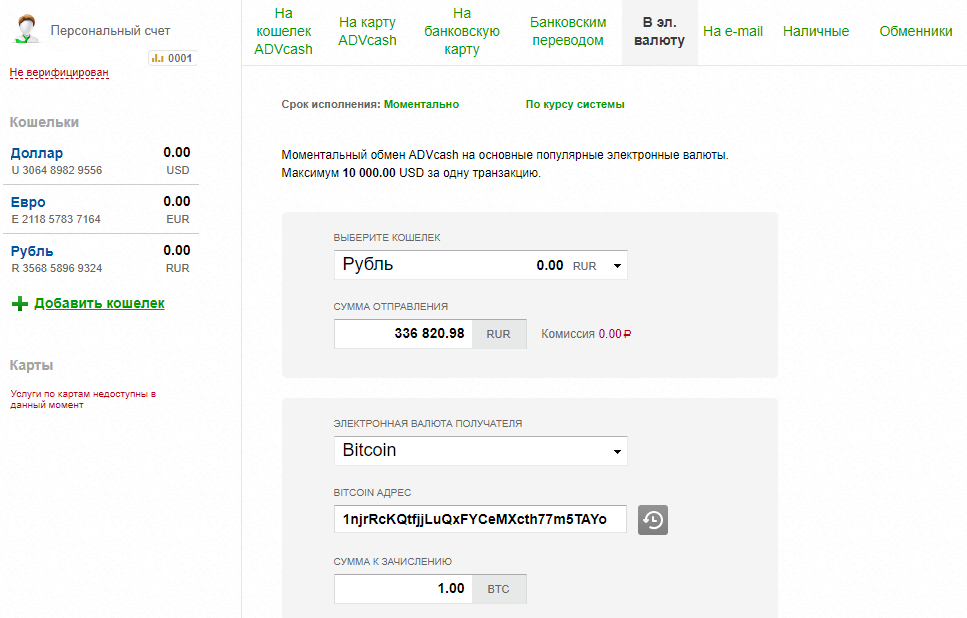Open the Bitcoin address history icon
The height and width of the screenshot is (618, 967).
pos(652,520)
